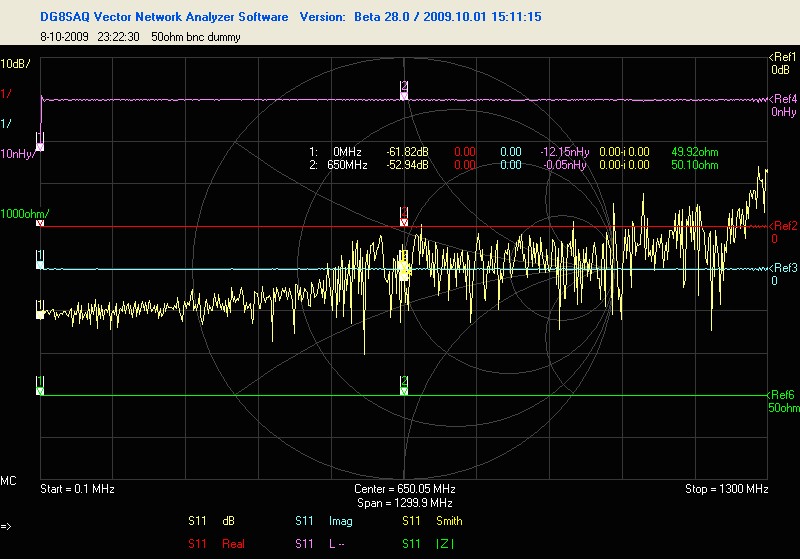The image size is (800, 559).
Task: Click the S11 label beside |Z|
Action: [411, 544]
